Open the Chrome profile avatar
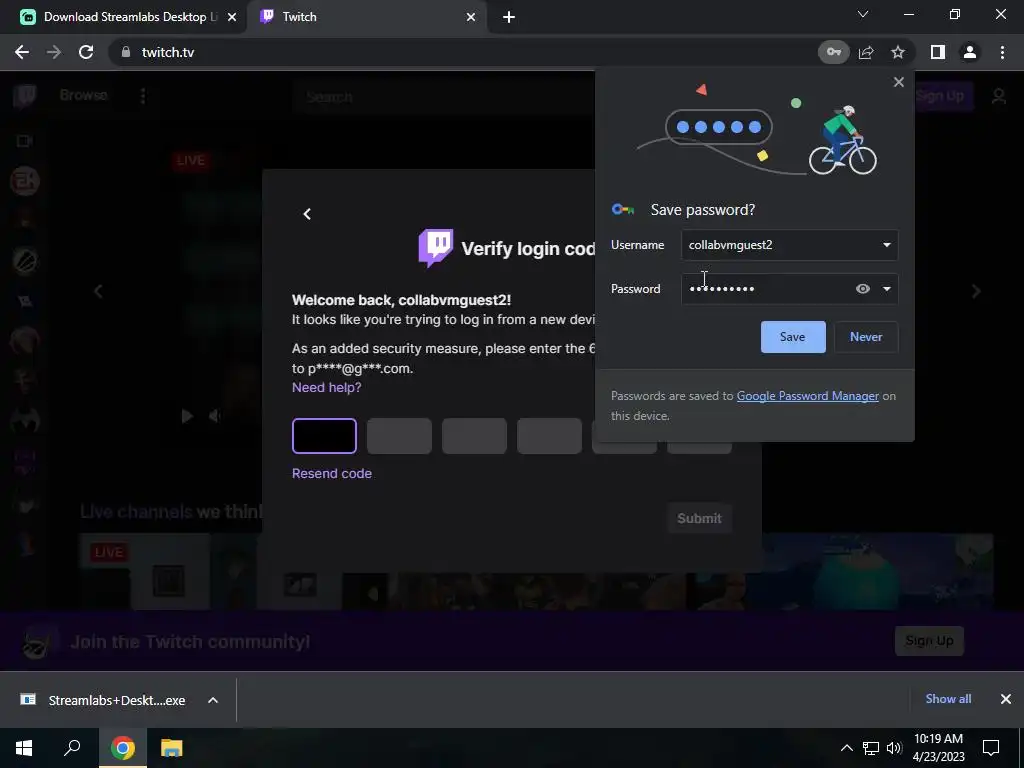Image resolution: width=1024 pixels, height=768 pixels. pyautogui.click(x=970, y=52)
